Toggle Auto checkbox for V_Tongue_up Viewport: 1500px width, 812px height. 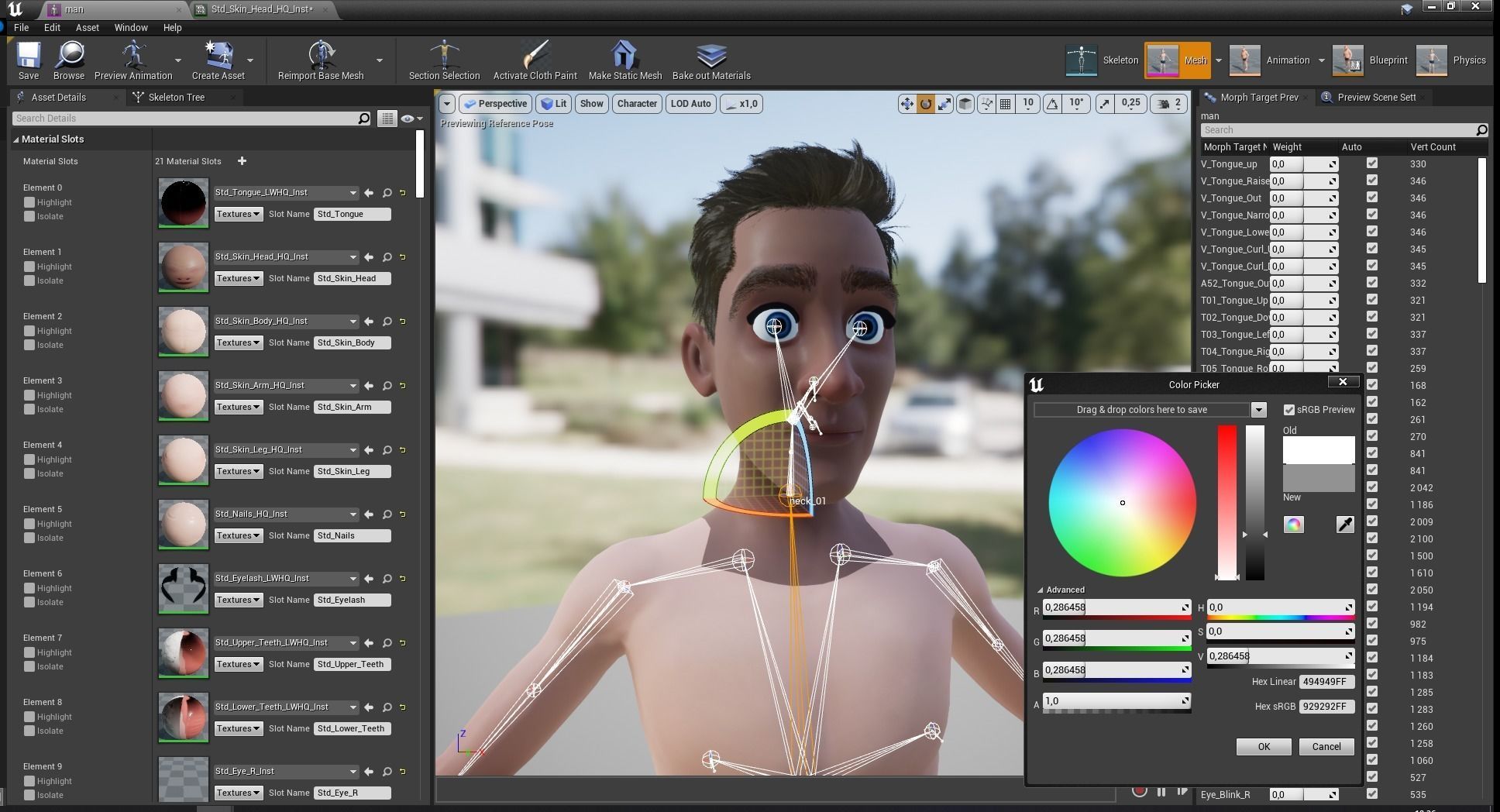pos(1372,163)
